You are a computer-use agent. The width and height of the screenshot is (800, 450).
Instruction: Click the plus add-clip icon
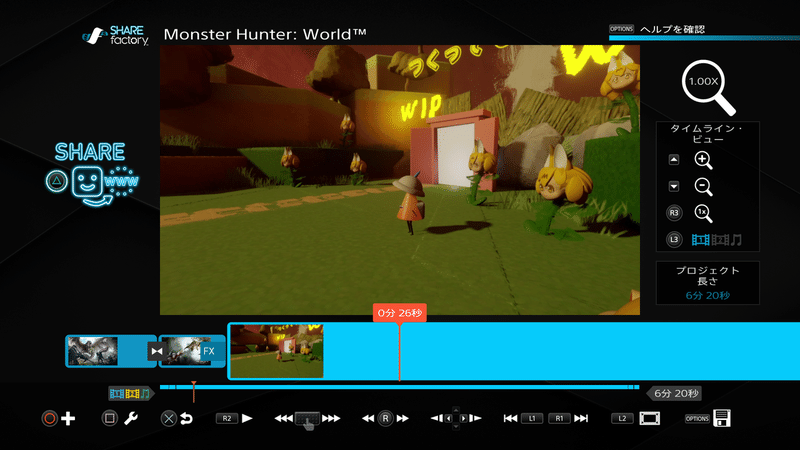tap(68, 419)
